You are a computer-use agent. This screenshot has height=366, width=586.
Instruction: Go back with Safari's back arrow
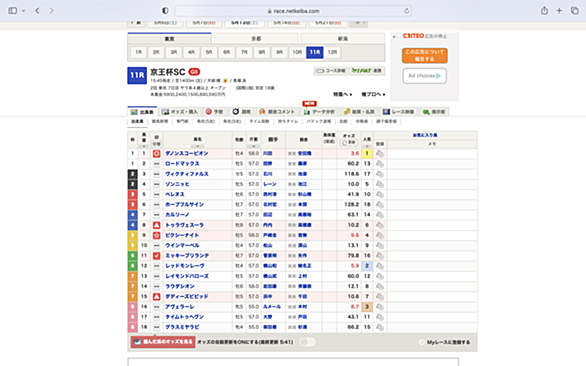pos(37,10)
